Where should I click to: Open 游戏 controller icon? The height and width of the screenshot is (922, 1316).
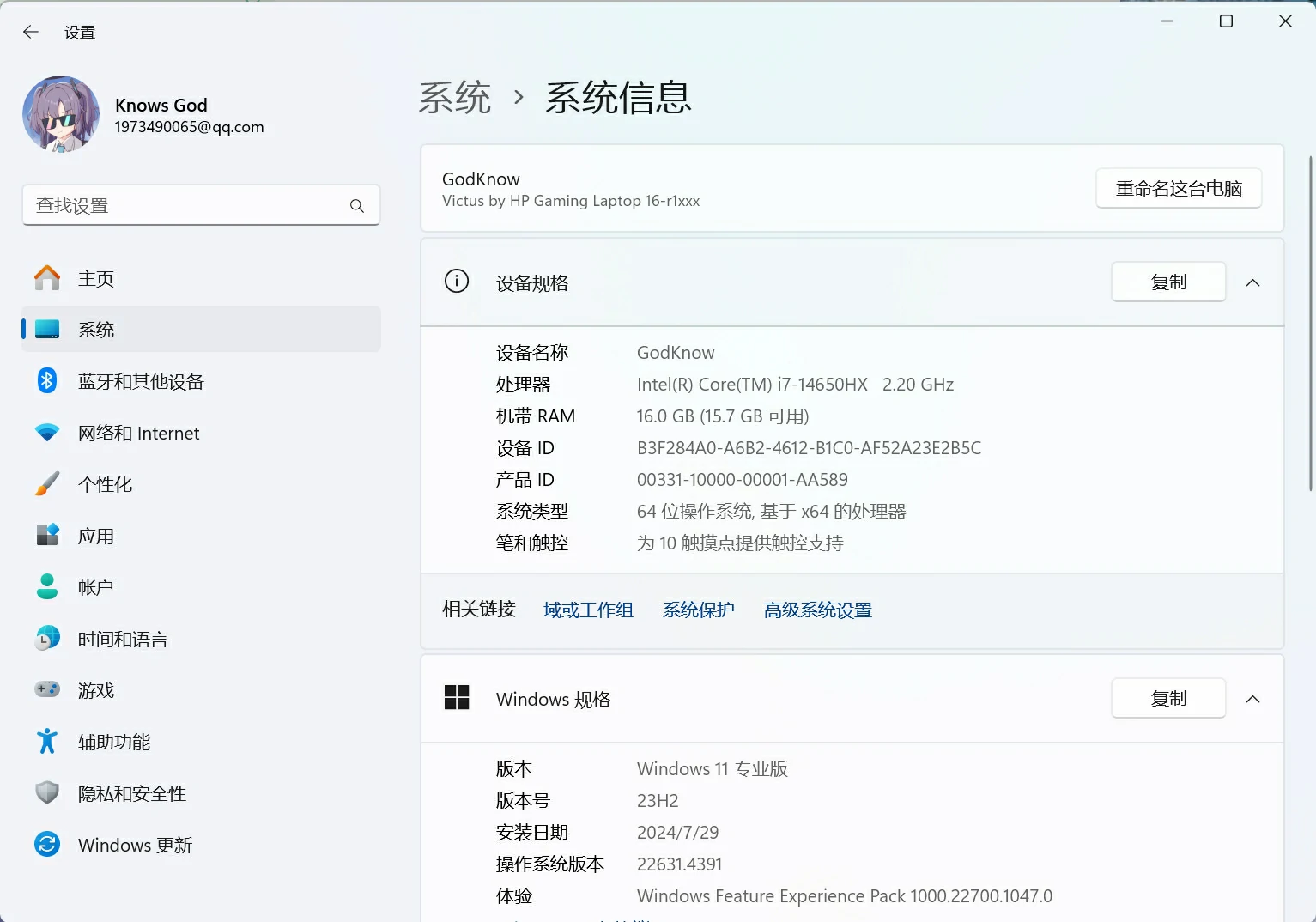click(x=47, y=689)
